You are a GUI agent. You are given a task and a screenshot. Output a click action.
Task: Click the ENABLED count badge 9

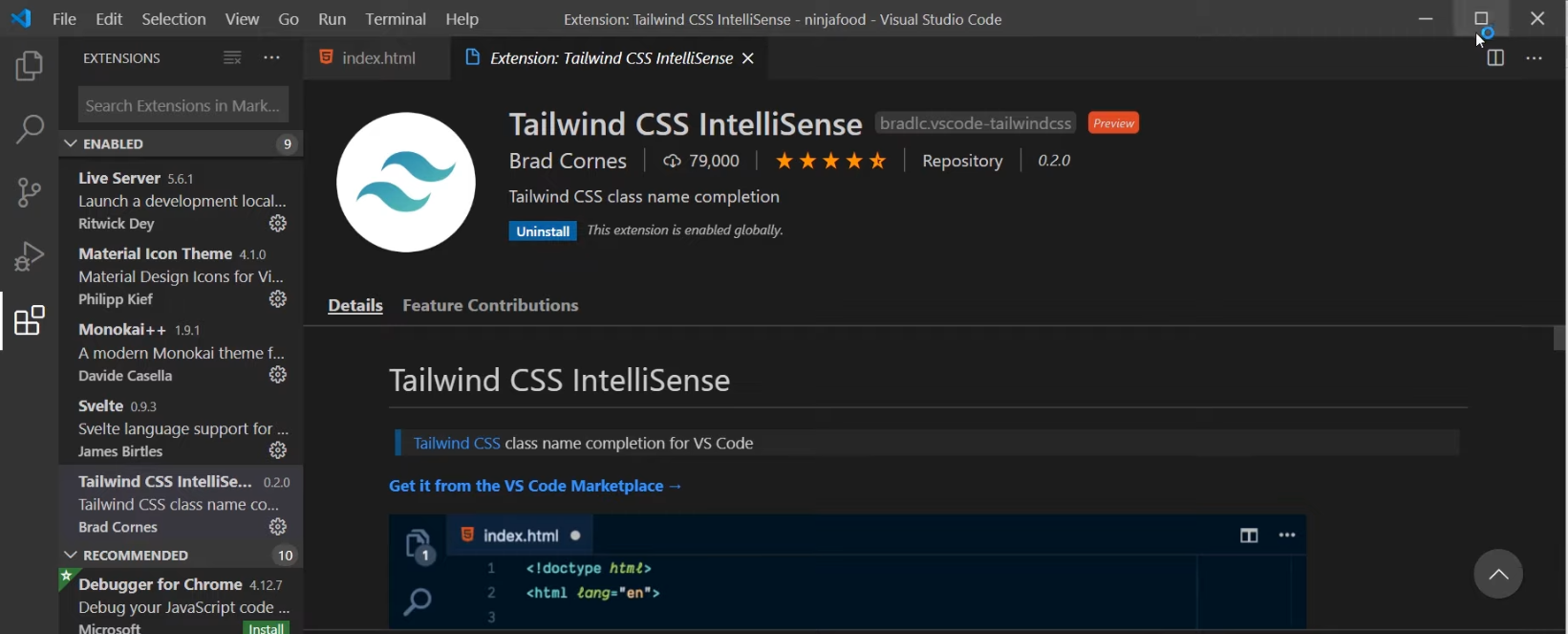(x=287, y=144)
